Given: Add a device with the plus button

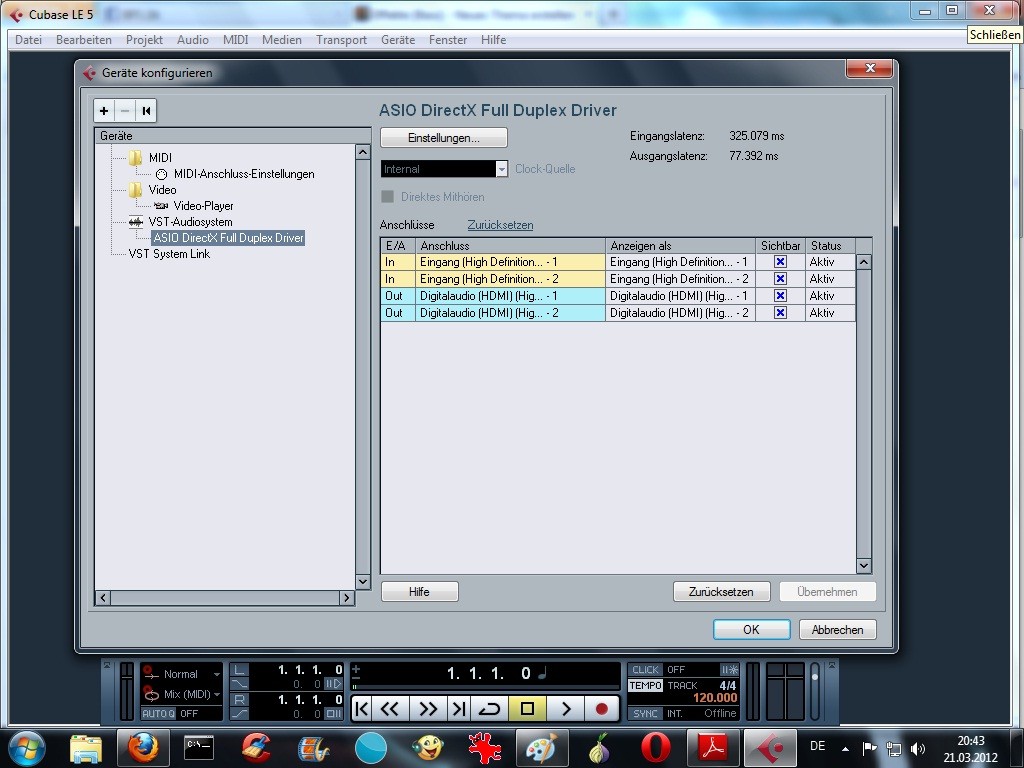Looking at the screenshot, I should pyautogui.click(x=104, y=111).
